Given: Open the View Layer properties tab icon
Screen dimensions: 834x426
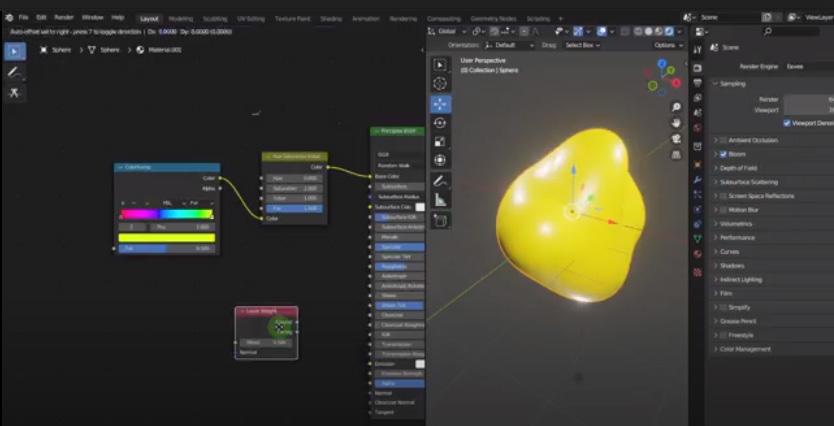Looking at the screenshot, I should click(x=698, y=98).
